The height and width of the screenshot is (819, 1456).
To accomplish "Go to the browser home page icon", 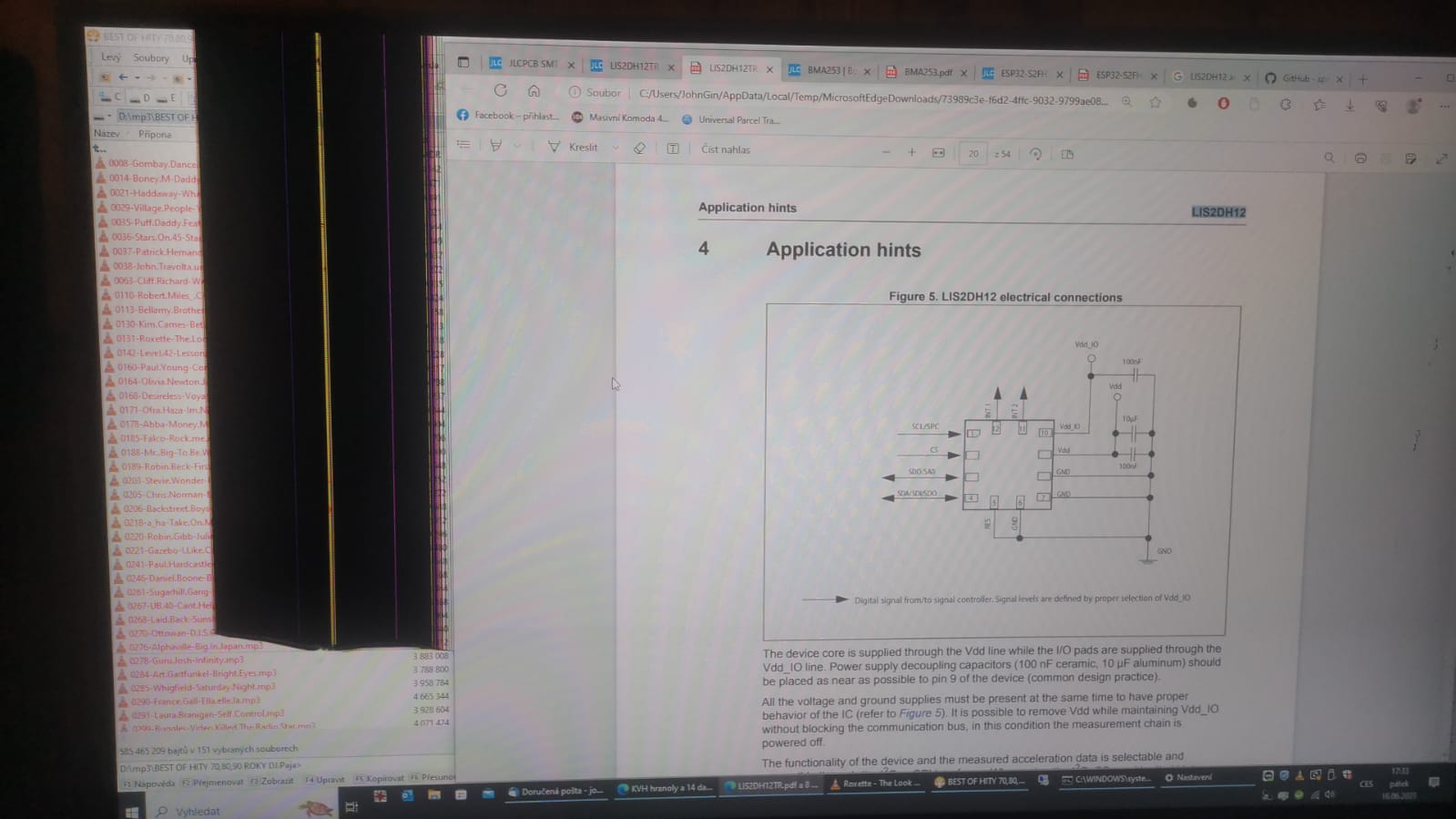I will 534,91.
